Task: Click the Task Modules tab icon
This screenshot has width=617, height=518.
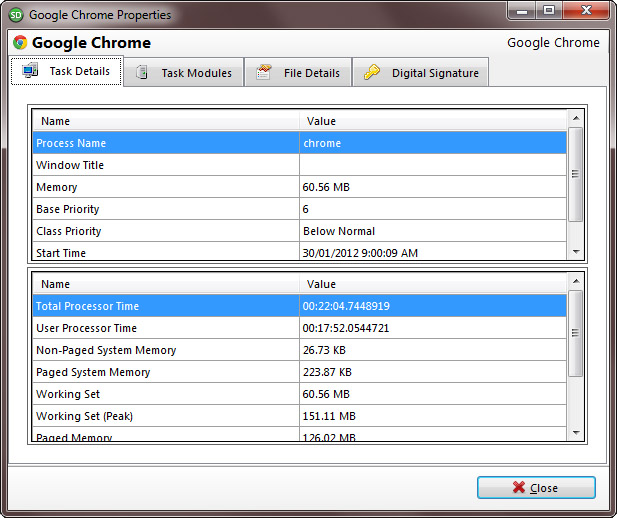Action: (143, 73)
